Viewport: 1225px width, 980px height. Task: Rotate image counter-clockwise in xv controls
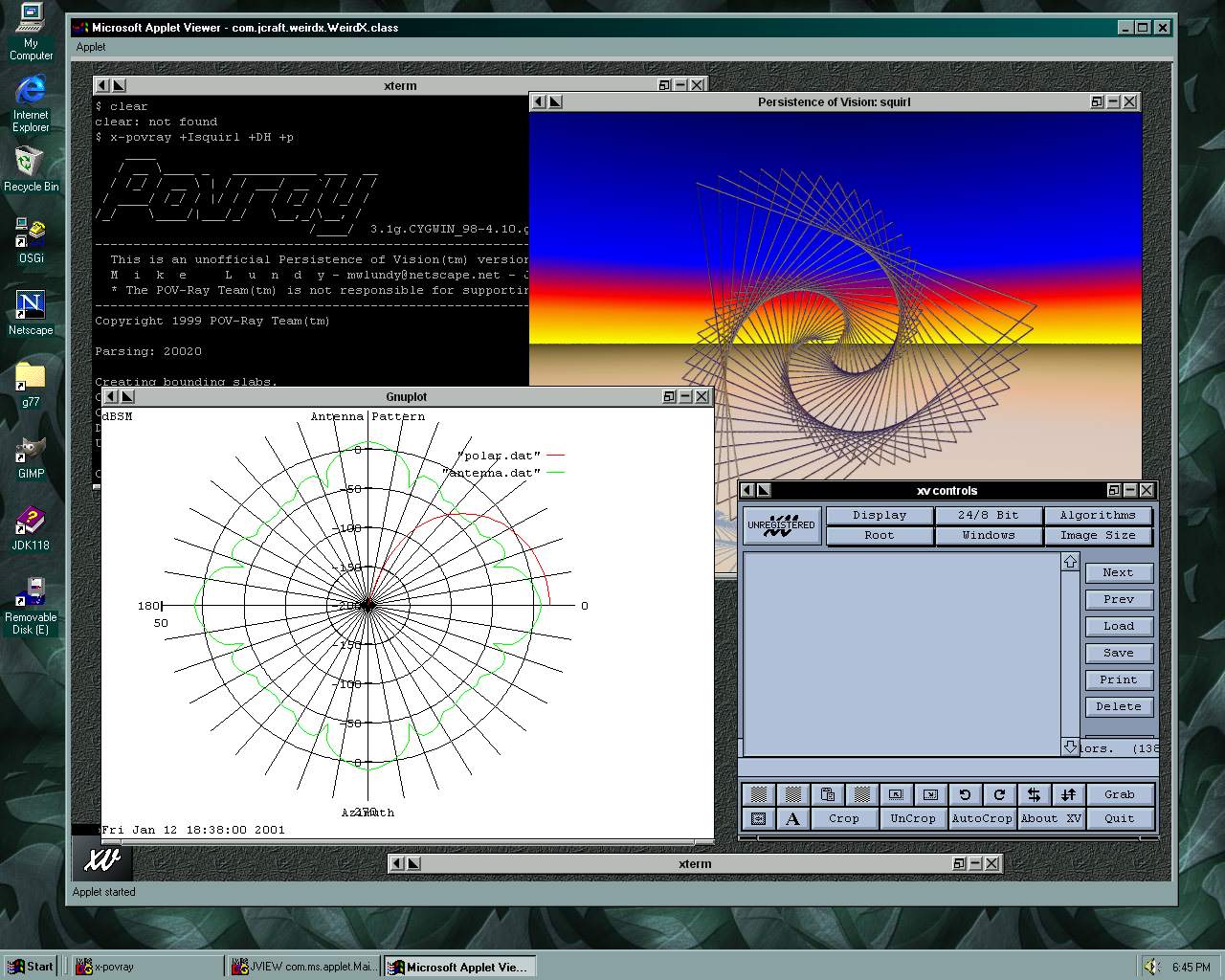[965, 794]
